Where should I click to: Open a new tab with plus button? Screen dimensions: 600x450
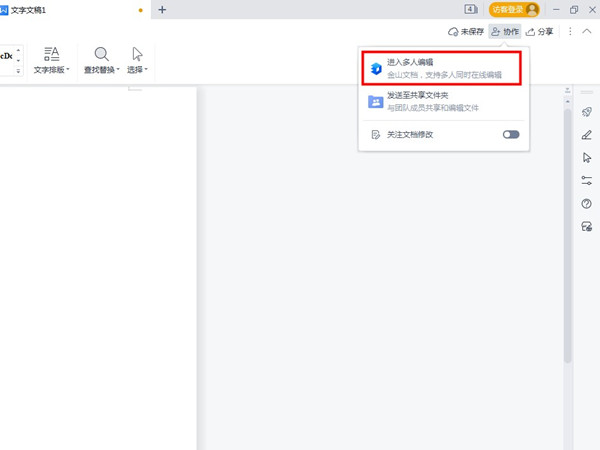162,10
